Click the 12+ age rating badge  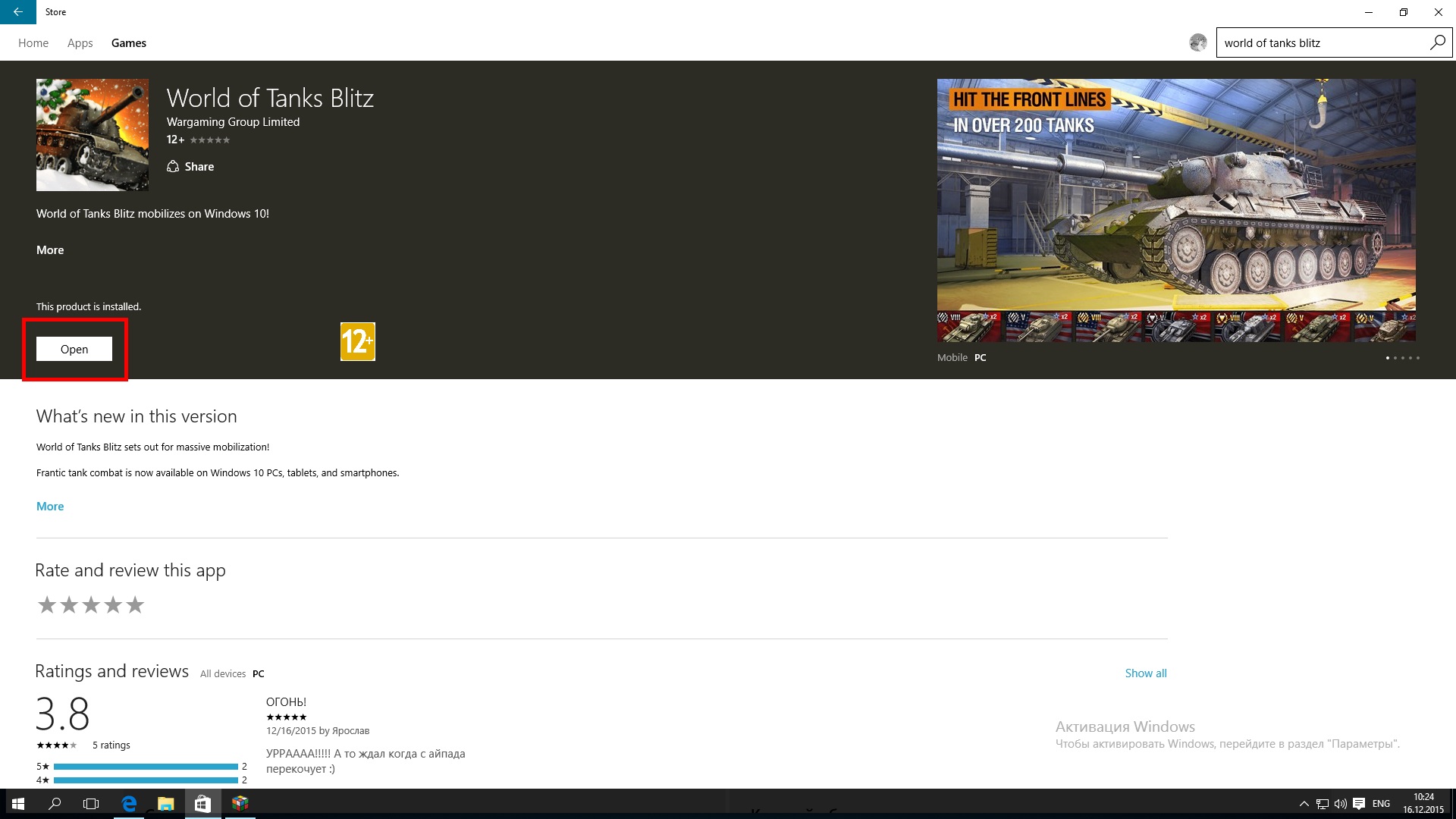[358, 341]
